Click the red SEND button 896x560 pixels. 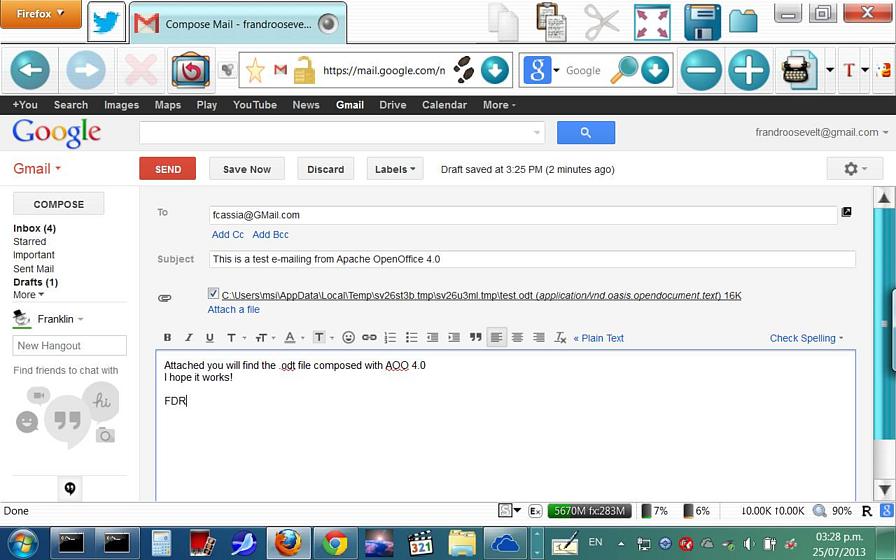pos(167,169)
